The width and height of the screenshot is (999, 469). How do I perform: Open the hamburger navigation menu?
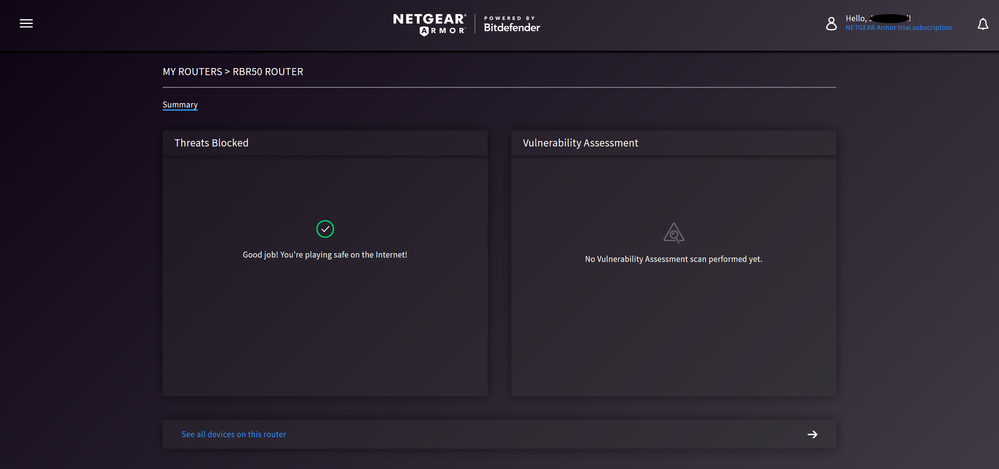[26, 24]
